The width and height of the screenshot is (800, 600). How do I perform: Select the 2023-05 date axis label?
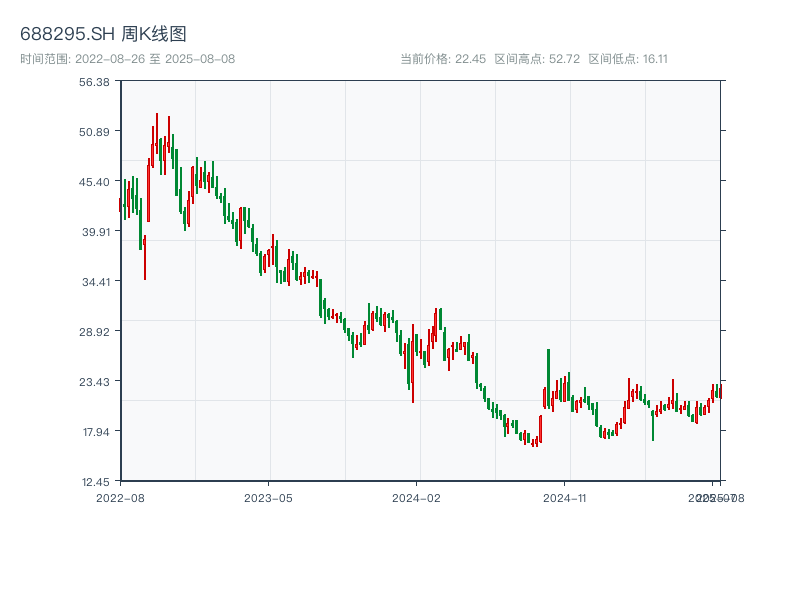click(268, 497)
